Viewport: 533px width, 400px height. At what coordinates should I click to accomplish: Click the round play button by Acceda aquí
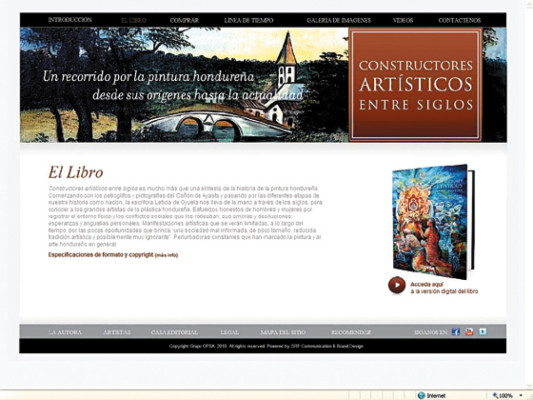coord(397,285)
